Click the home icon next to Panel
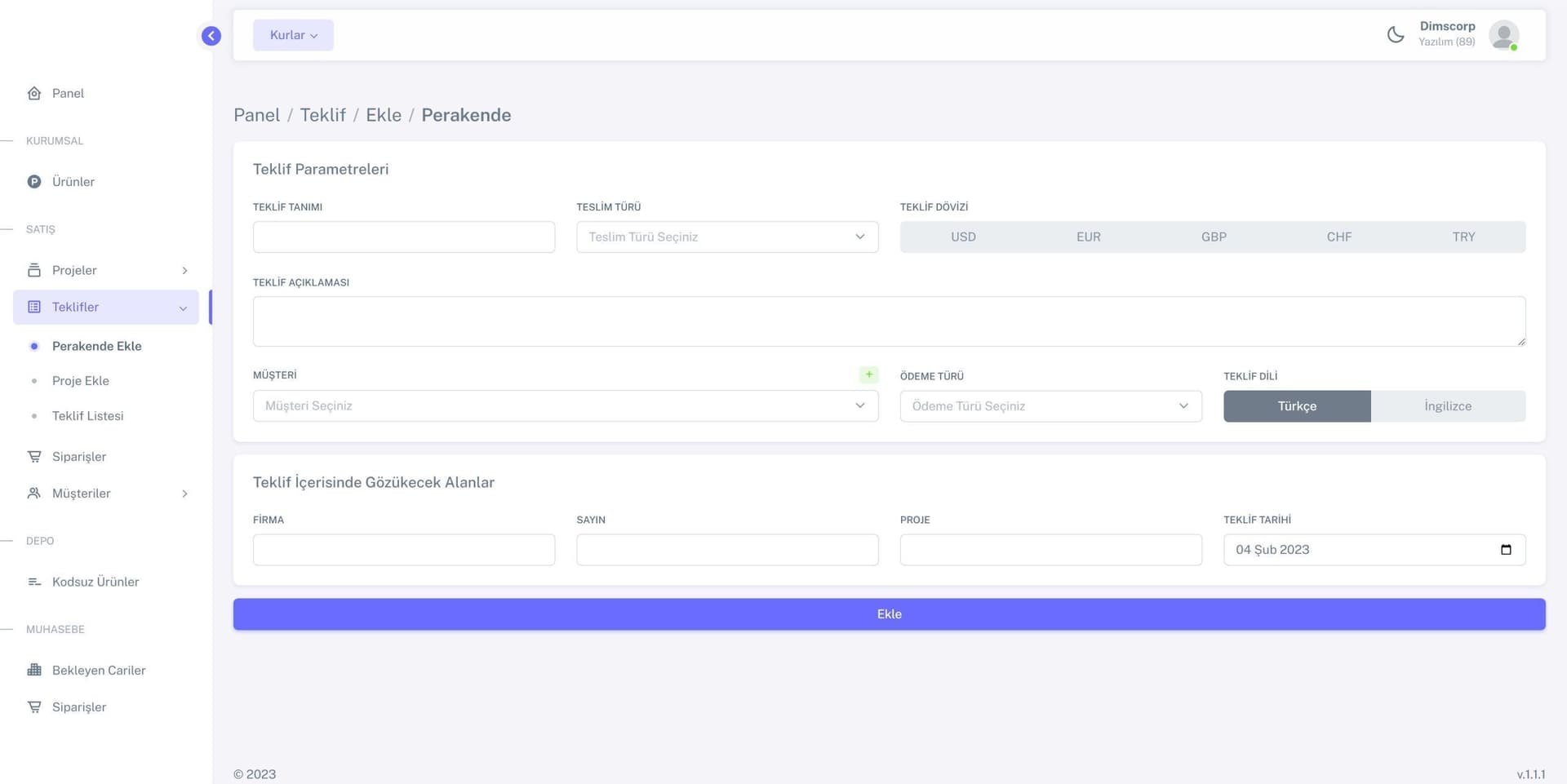The height and width of the screenshot is (784, 1567). click(x=34, y=93)
